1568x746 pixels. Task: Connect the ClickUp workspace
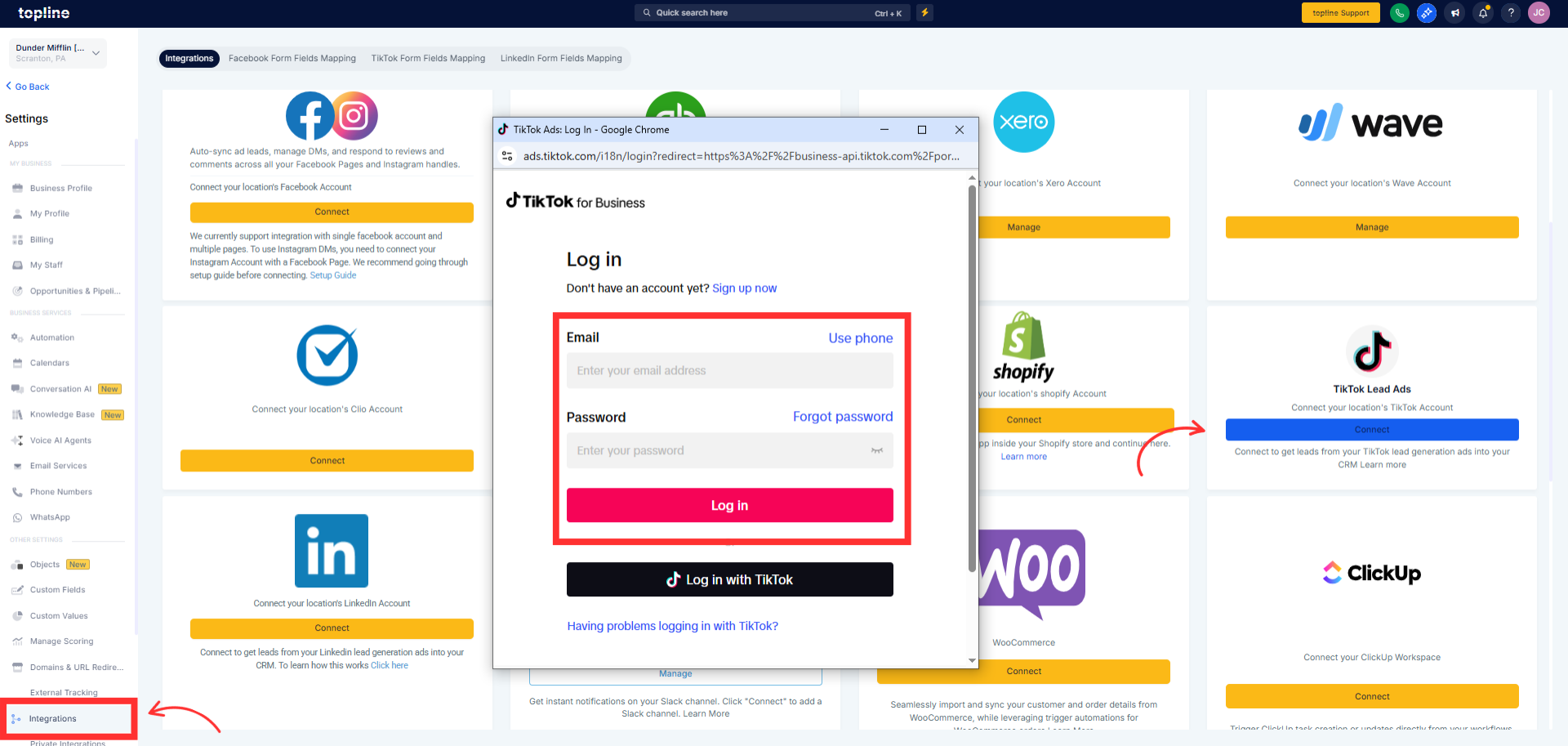[x=1372, y=697]
